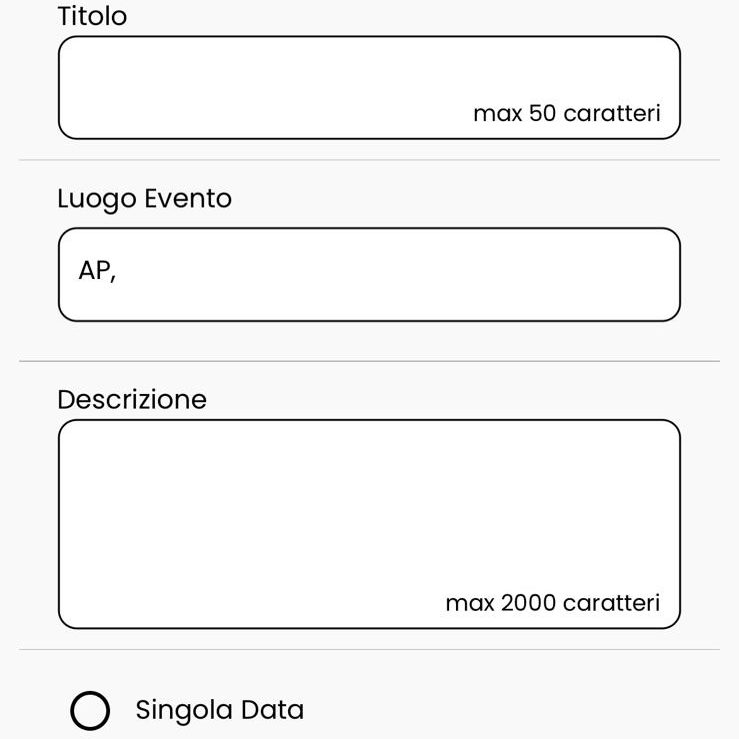739x739 pixels.
Task: Click the Luogo Evento label
Action: coord(145,199)
